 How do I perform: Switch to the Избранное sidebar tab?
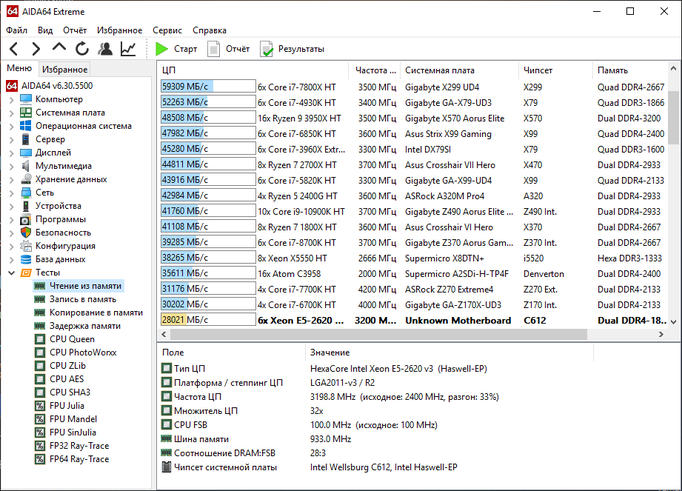coord(65,69)
